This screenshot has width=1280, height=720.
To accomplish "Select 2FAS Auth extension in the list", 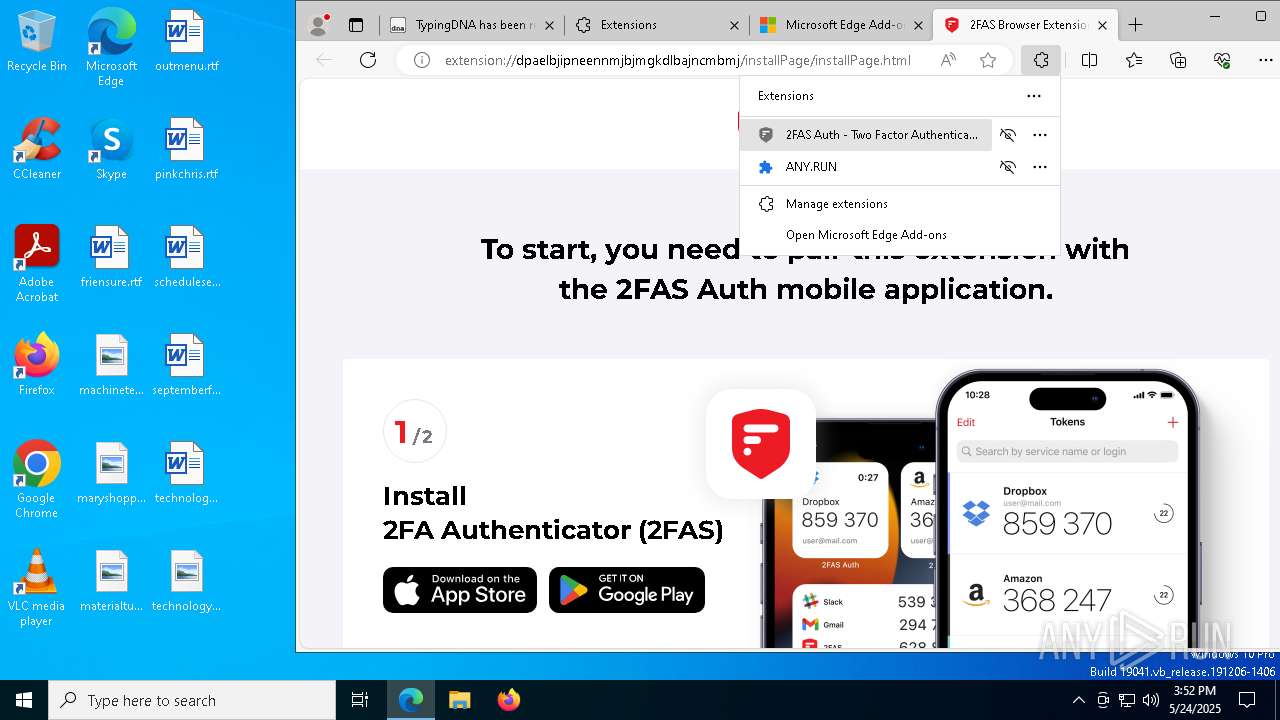I will (x=866, y=135).
